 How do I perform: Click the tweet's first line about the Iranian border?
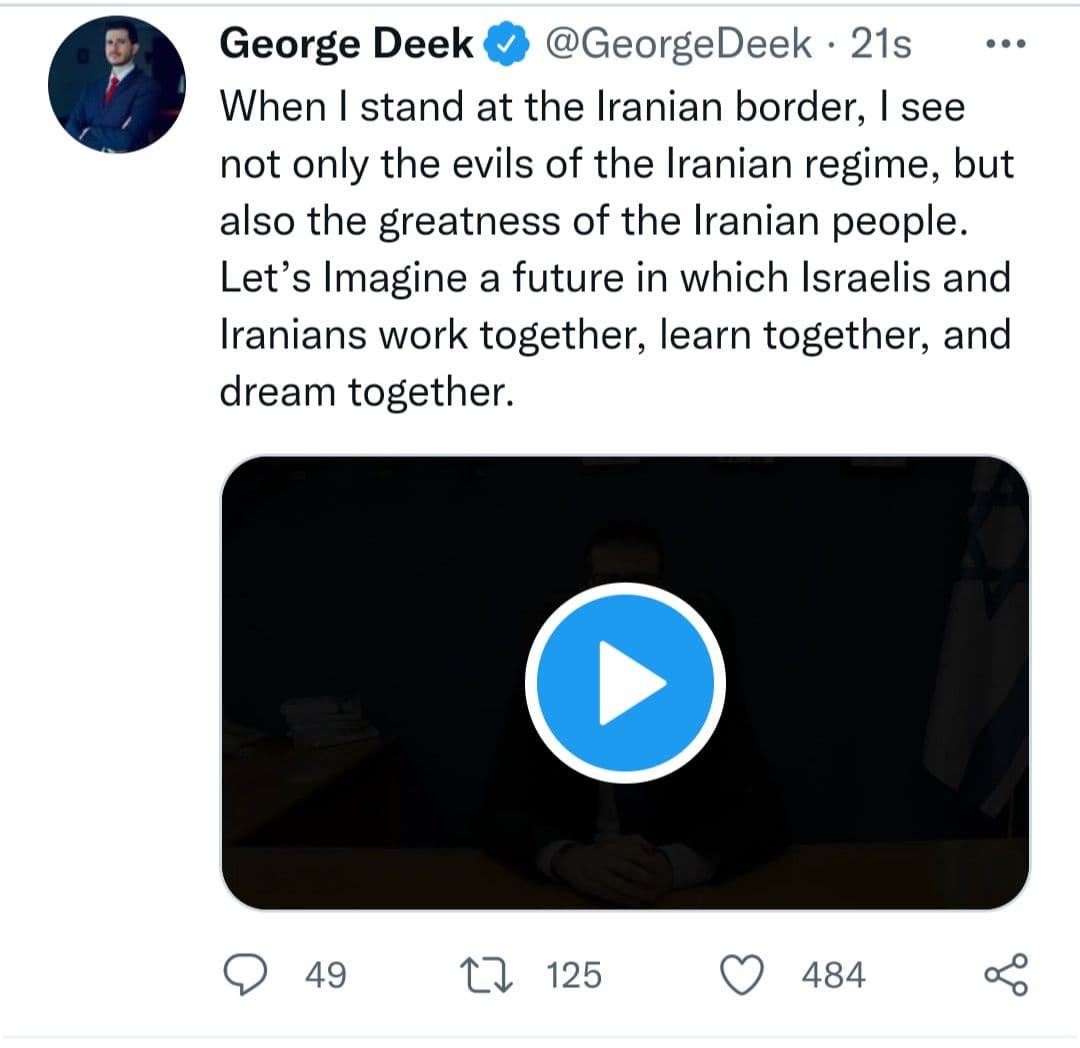tap(592, 106)
